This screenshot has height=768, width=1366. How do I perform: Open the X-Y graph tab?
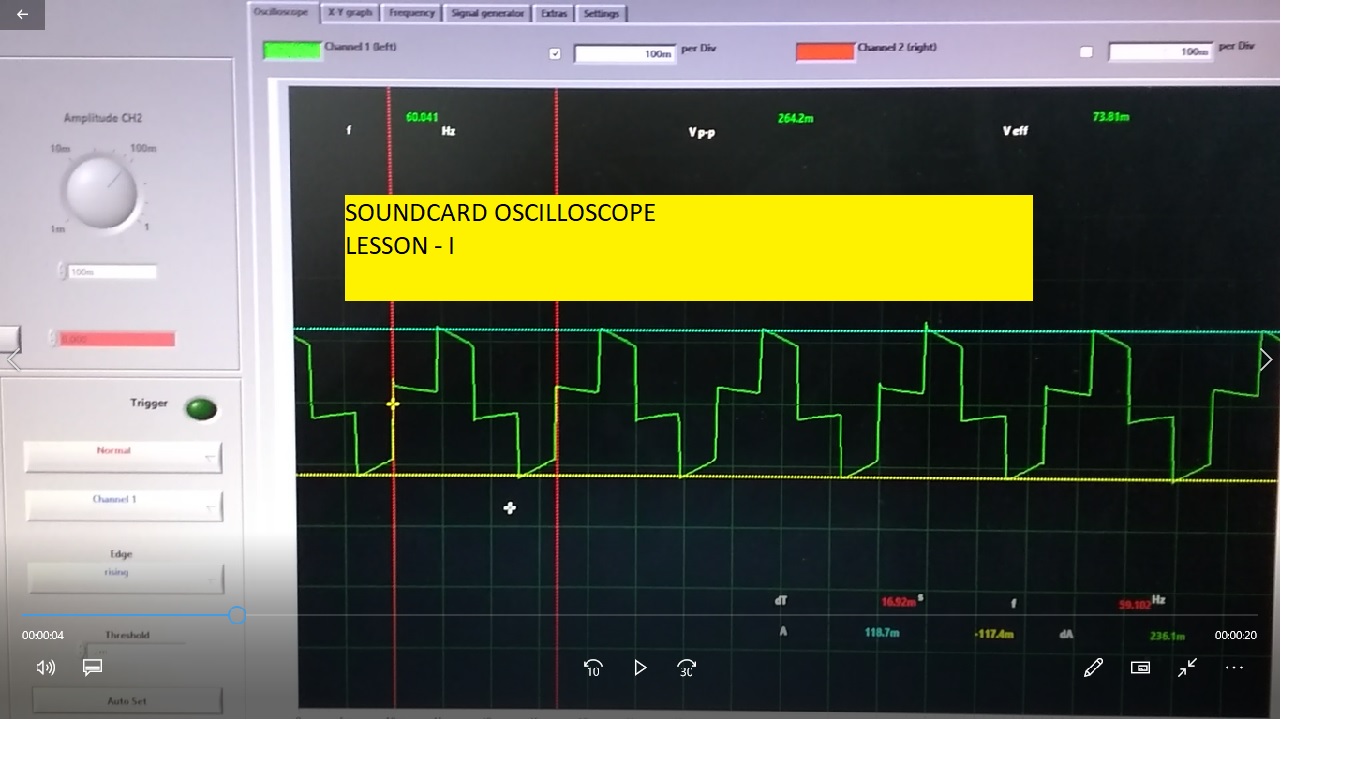coord(349,13)
